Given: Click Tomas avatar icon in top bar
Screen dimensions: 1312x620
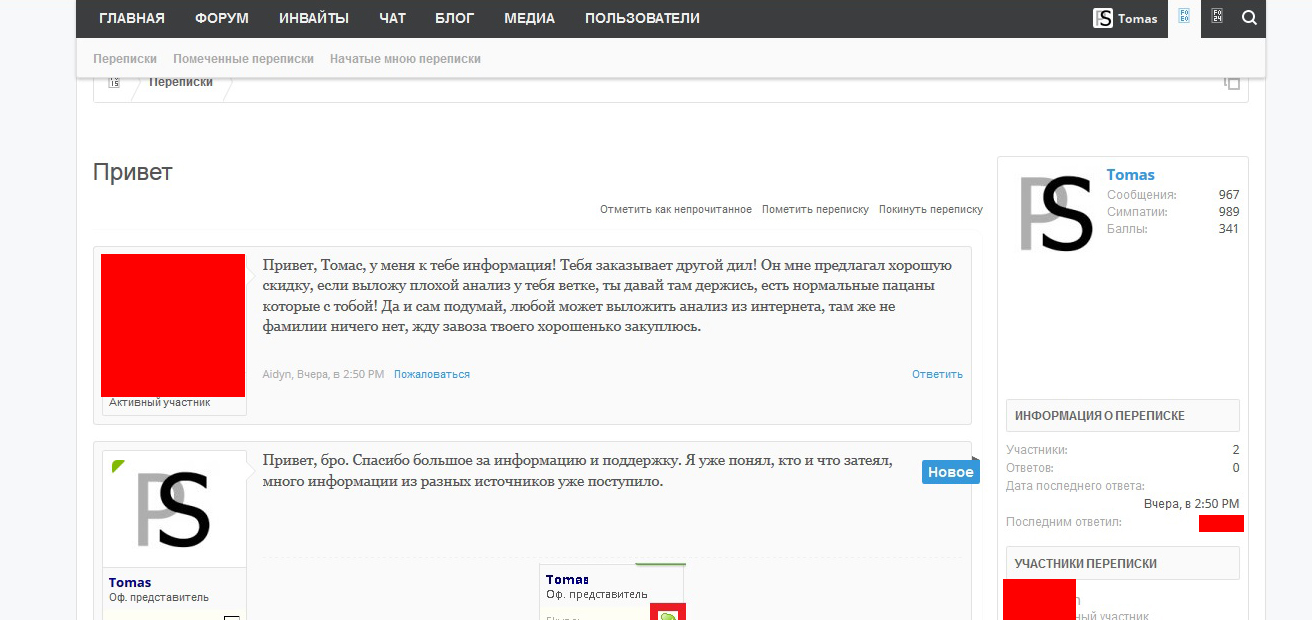Looking at the screenshot, I should pos(1103,18).
